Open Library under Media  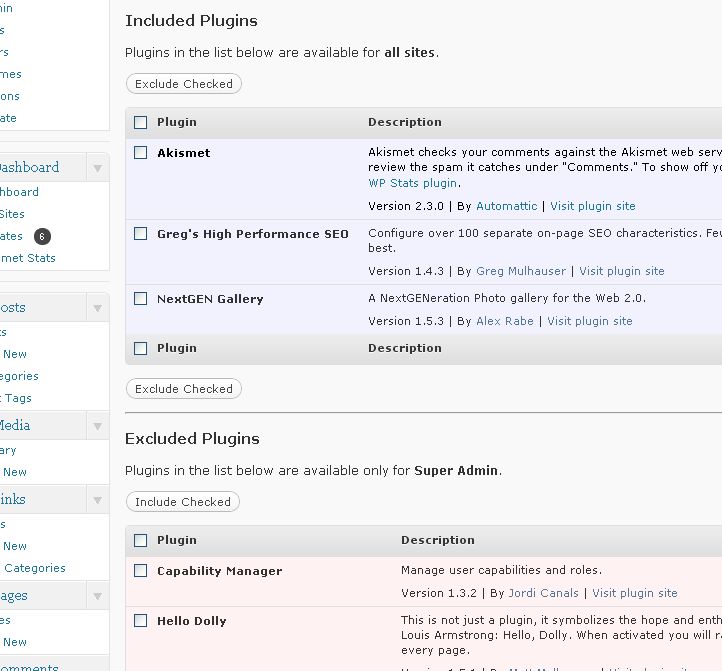tap(8, 450)
